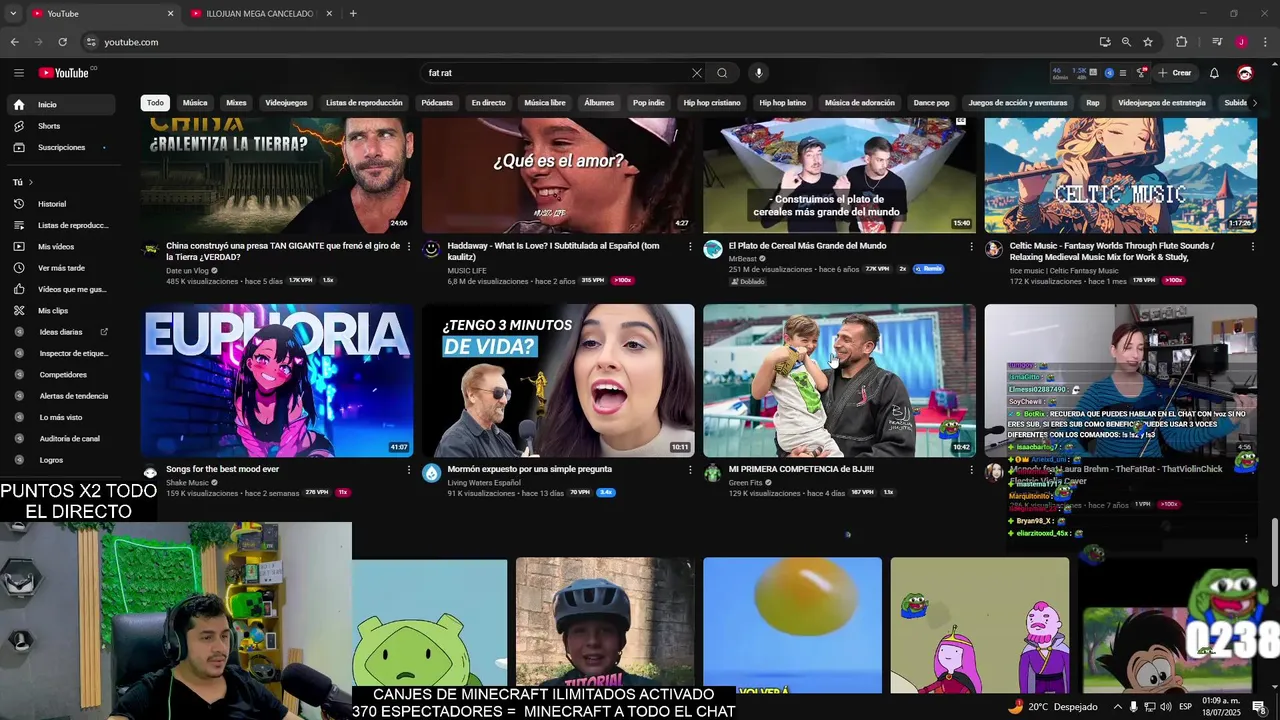Expand the Tú section chevron
1280x720 pixels.
point(31,182)
